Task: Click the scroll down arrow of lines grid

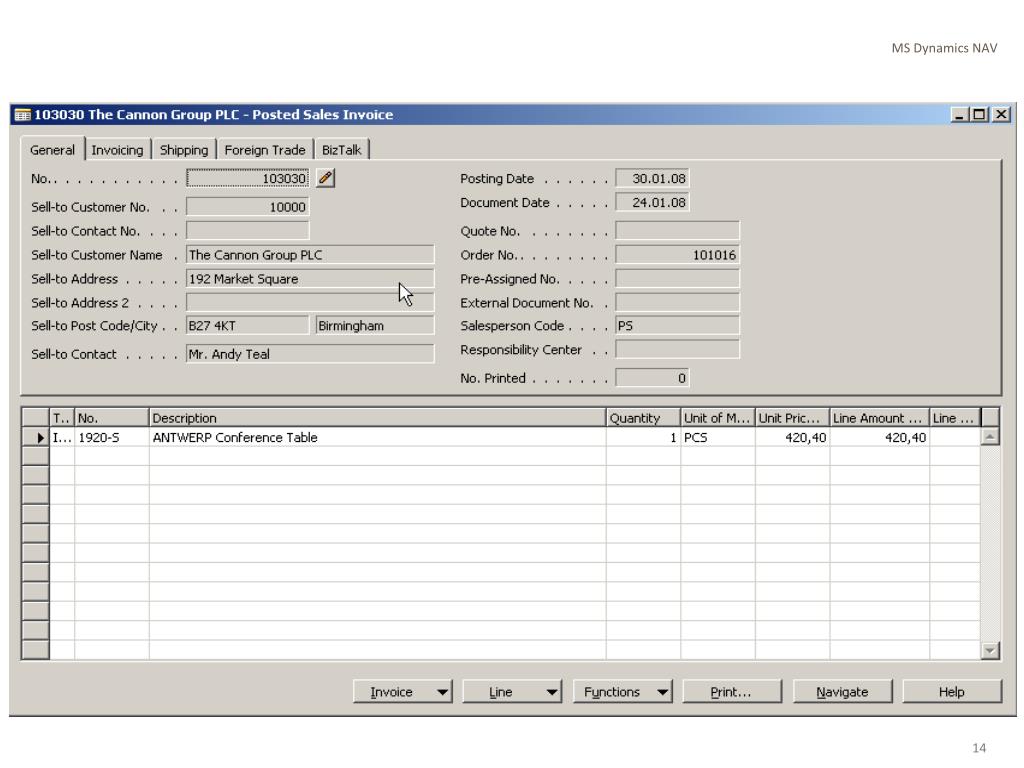Action: click(990, 650)
